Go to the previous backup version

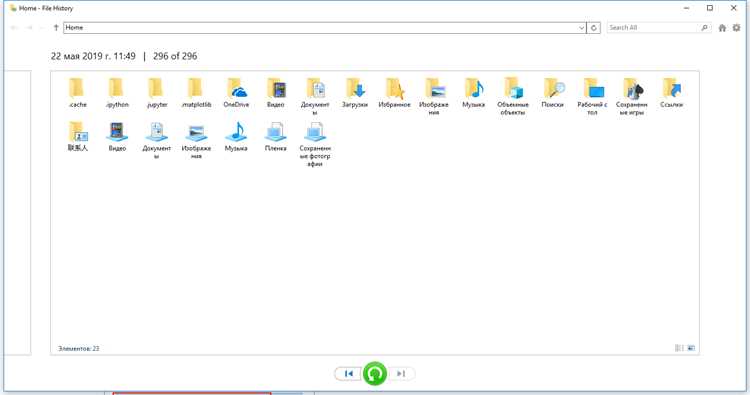348,373
